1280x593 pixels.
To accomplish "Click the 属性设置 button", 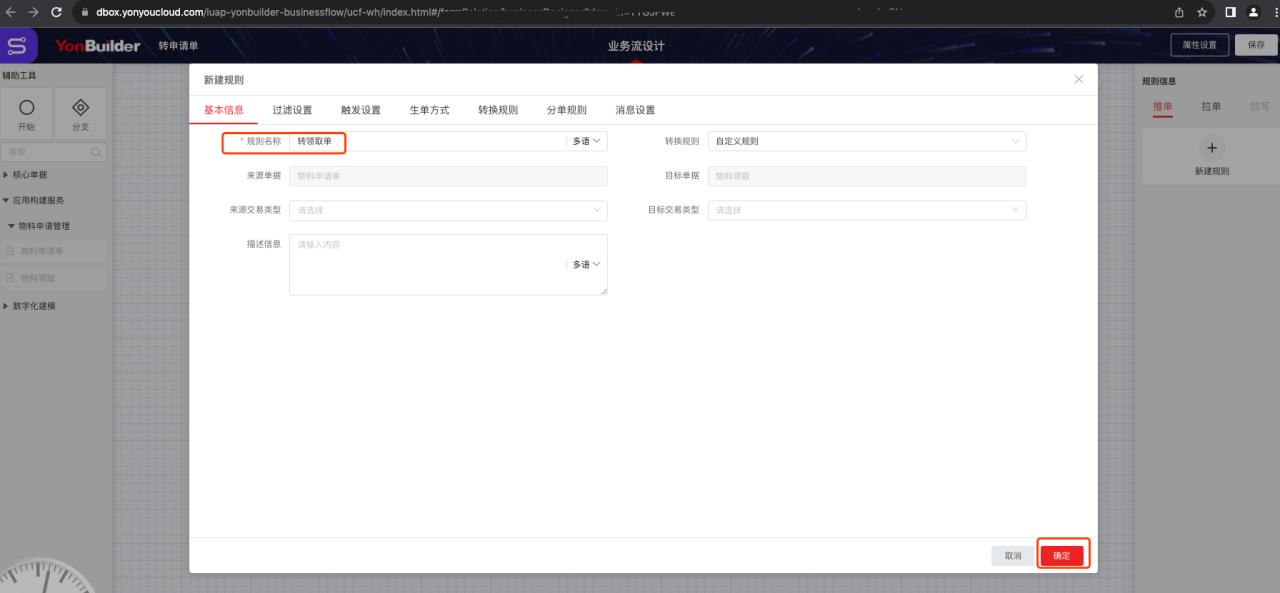I will point(1199,45).
